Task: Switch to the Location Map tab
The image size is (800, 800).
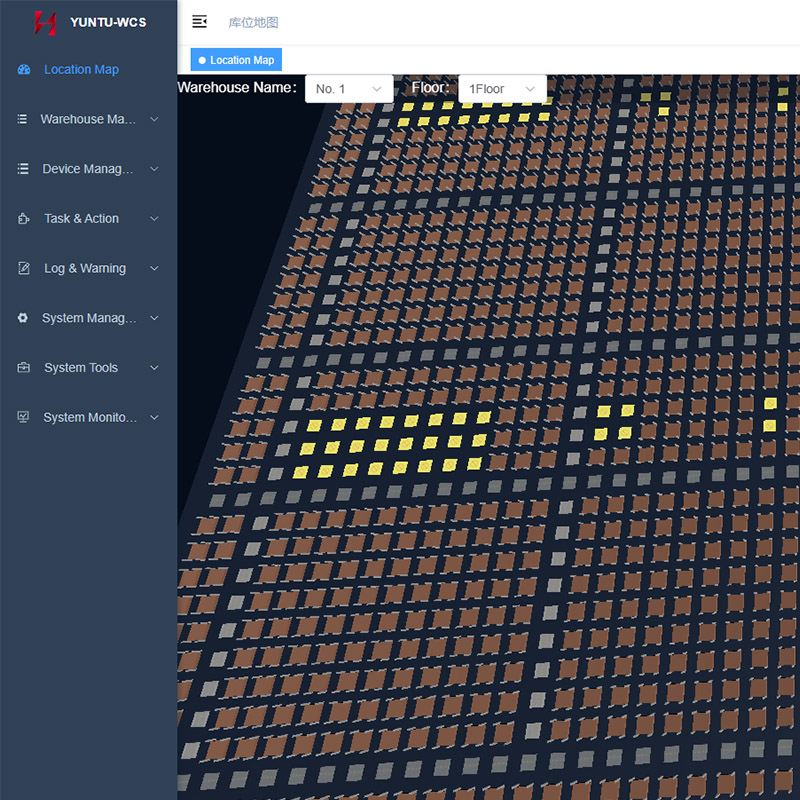Action: [x=237, y=60]
